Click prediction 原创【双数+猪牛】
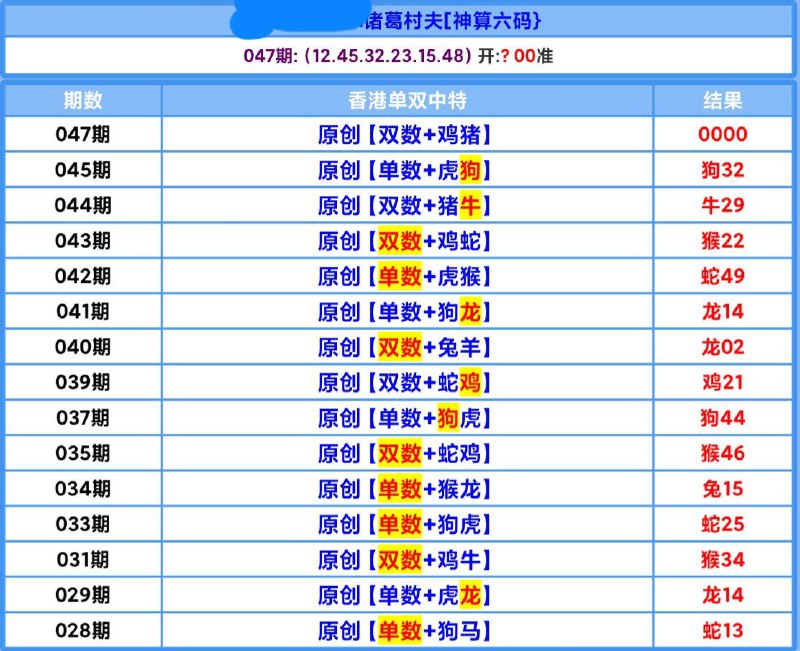 (405, 206)
